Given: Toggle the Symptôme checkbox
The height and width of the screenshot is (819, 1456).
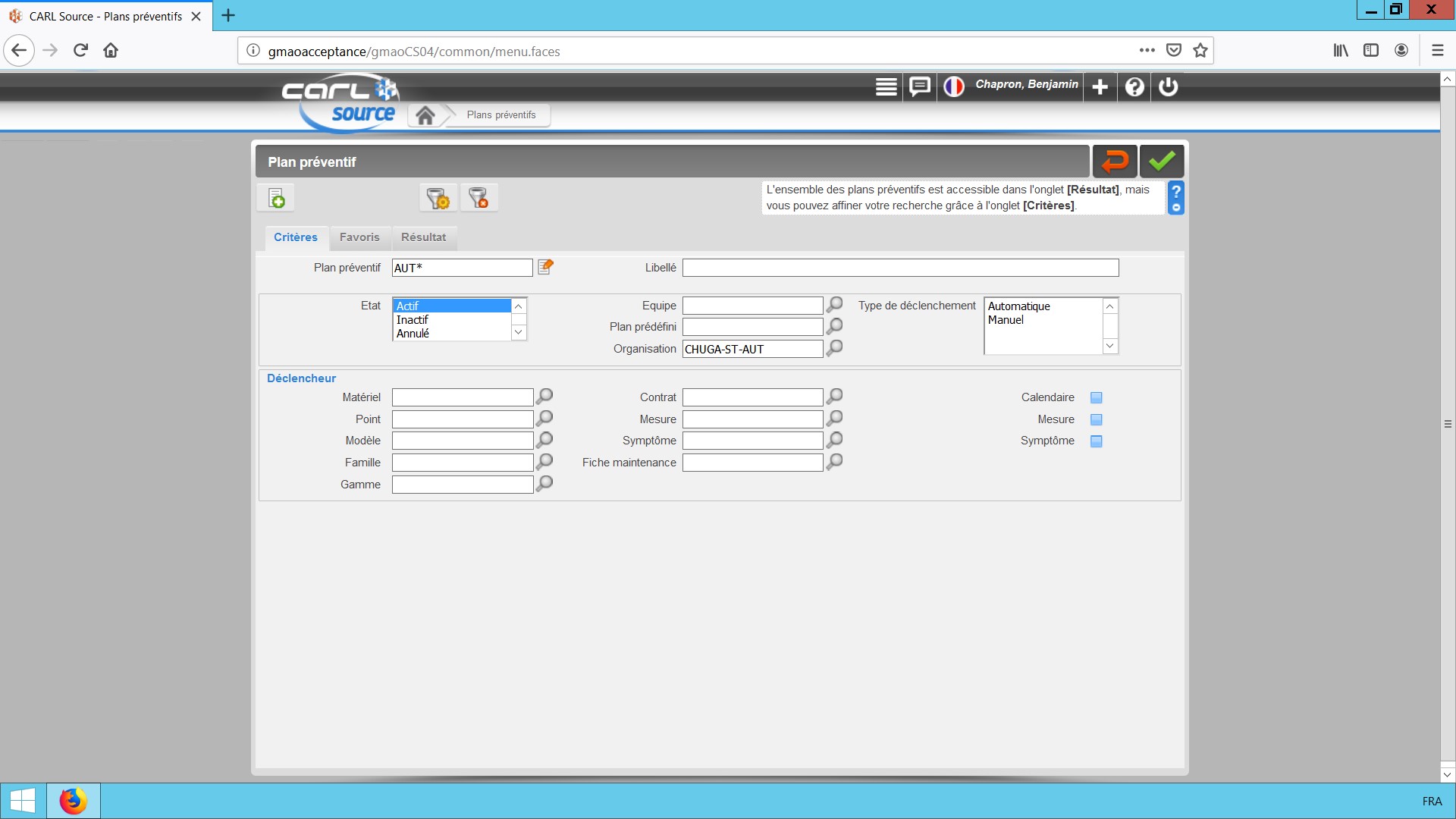Looking at the screenshot, I should tap(1096, 441).
